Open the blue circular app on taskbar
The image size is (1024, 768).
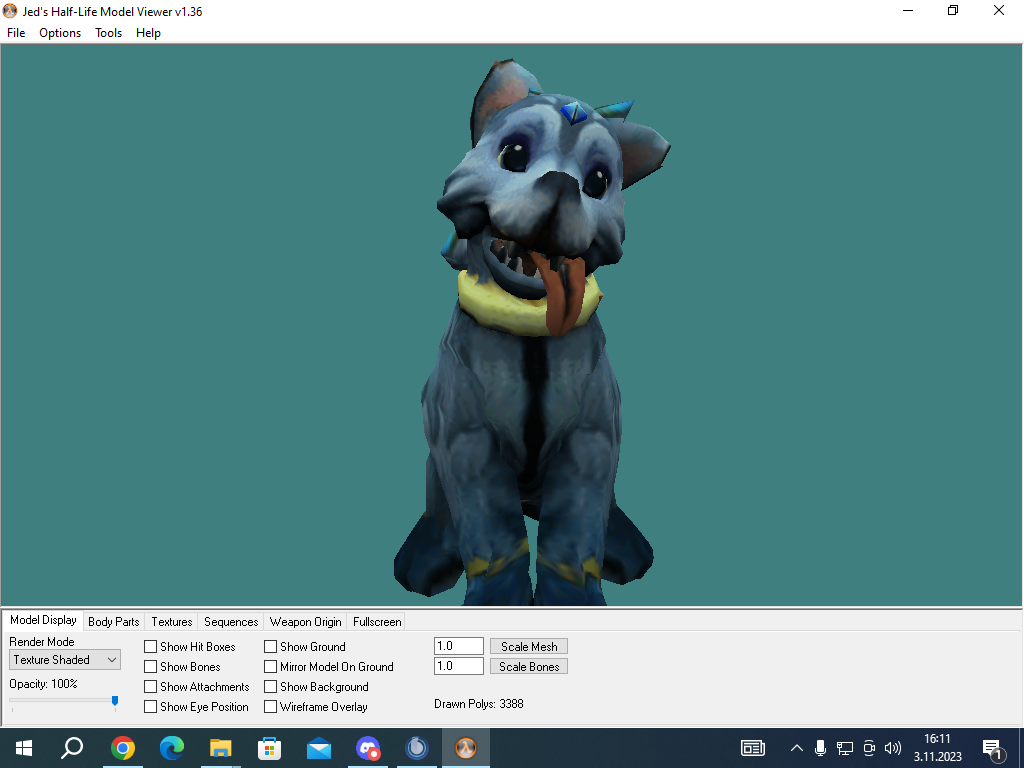coord(417,748)
